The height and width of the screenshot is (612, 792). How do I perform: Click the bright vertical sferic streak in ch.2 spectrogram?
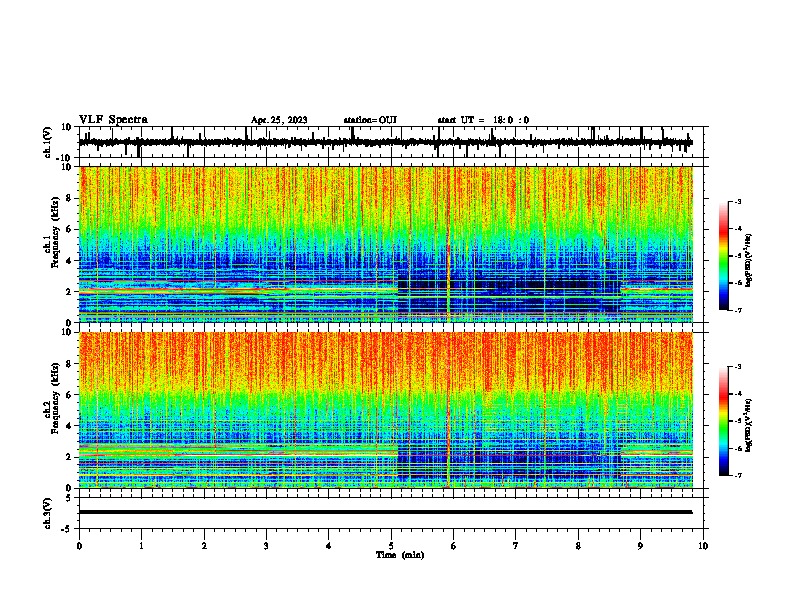click(x=448, y=410)
